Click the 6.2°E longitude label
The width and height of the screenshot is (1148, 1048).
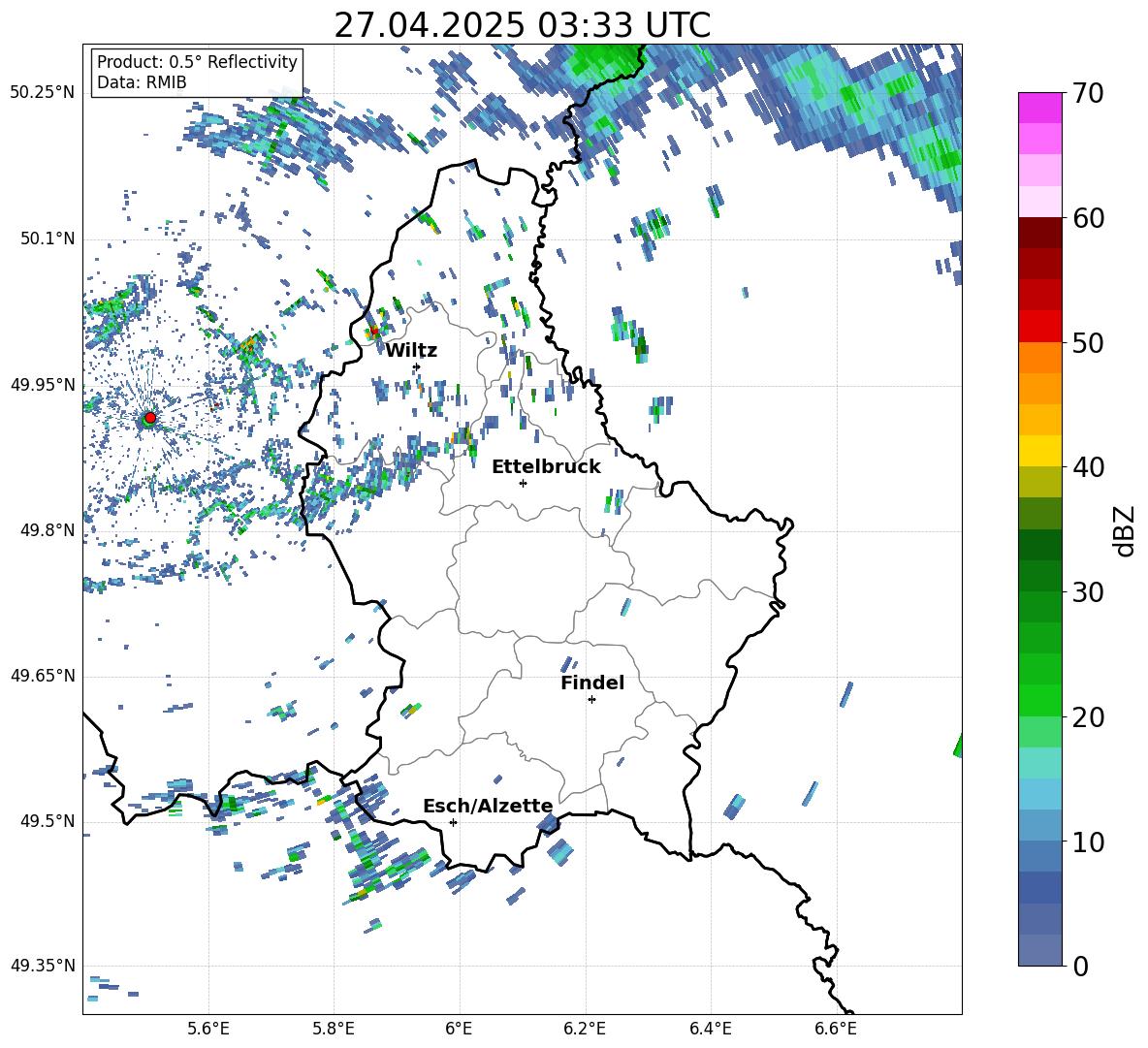point(585,1029)
